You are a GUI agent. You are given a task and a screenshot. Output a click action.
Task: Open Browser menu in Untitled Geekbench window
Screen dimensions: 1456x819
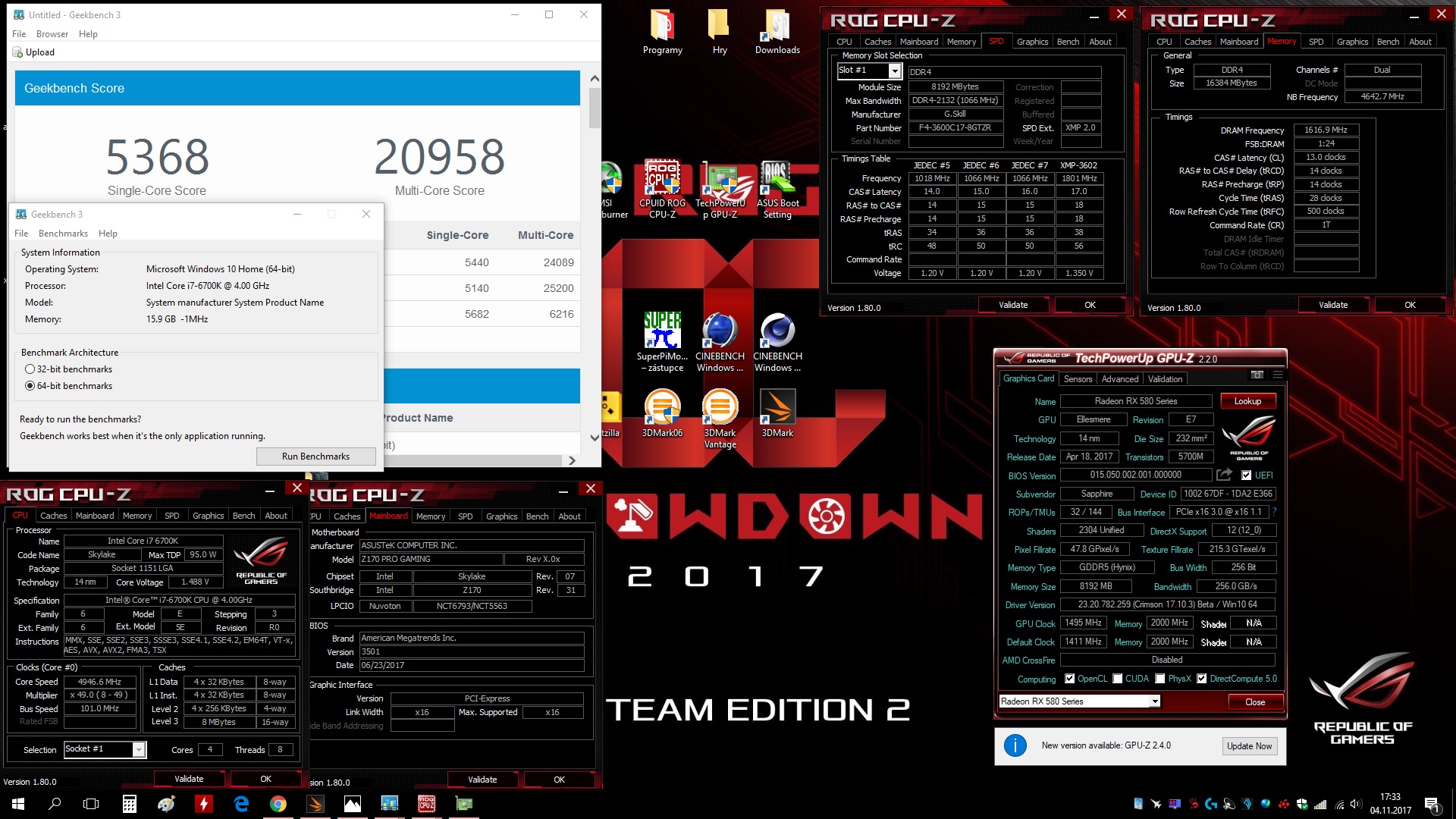coord(52,34)
